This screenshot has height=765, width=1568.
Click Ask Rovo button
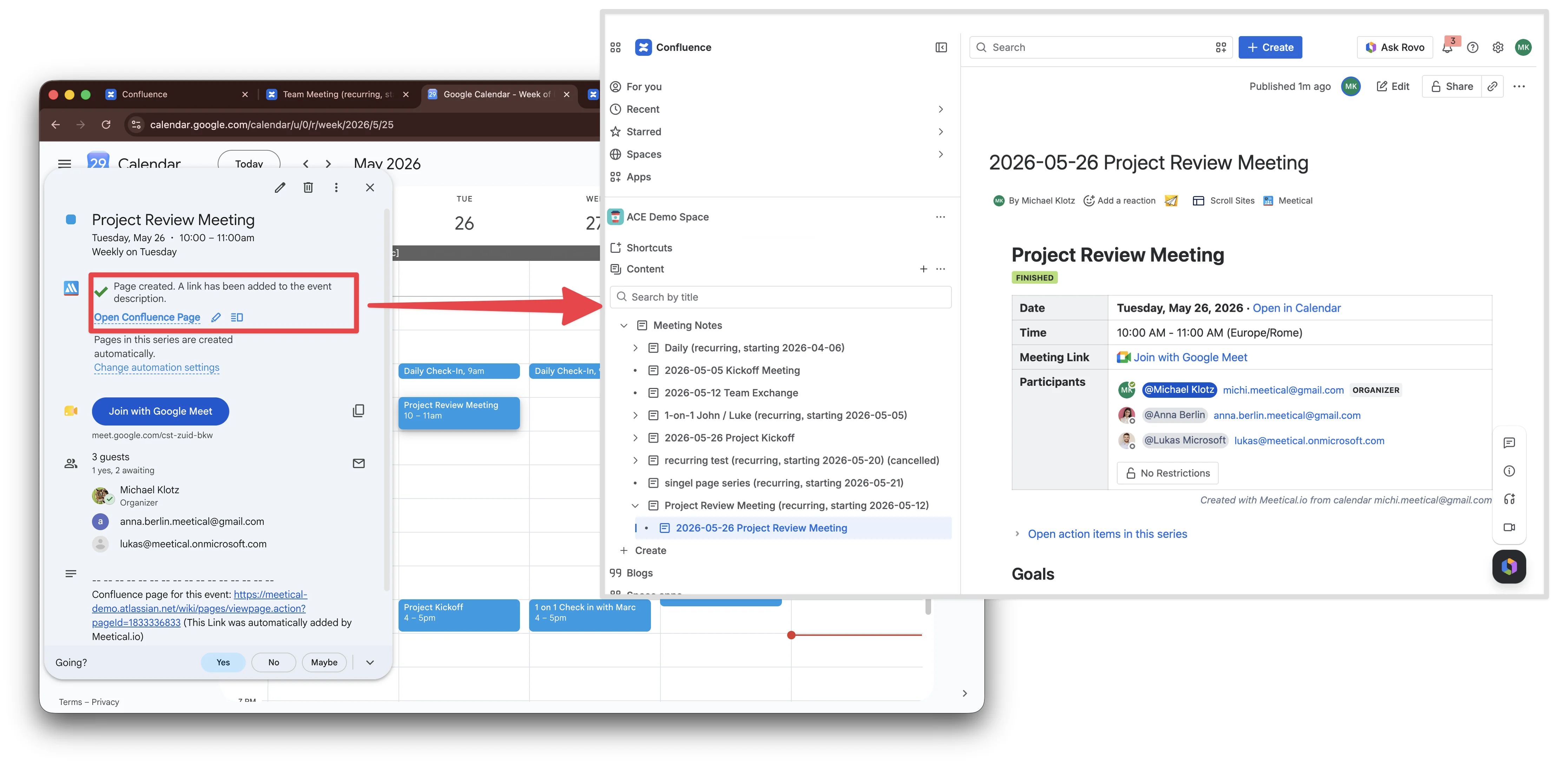1395,47
